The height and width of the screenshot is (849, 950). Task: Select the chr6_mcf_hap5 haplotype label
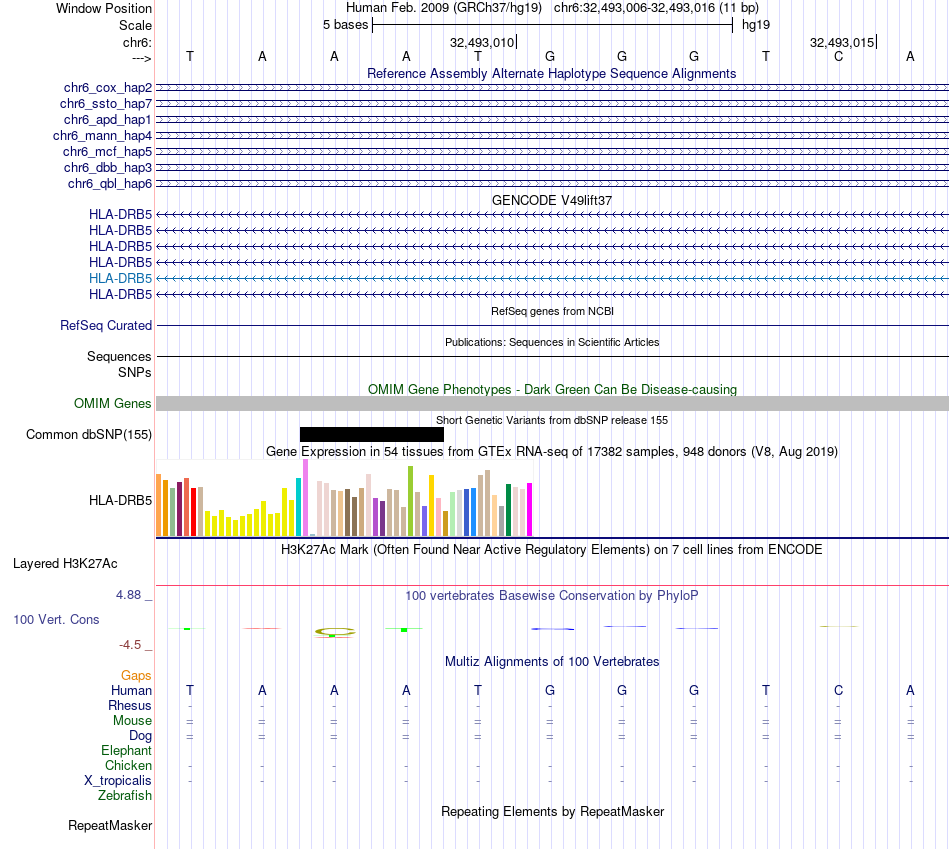107,151
